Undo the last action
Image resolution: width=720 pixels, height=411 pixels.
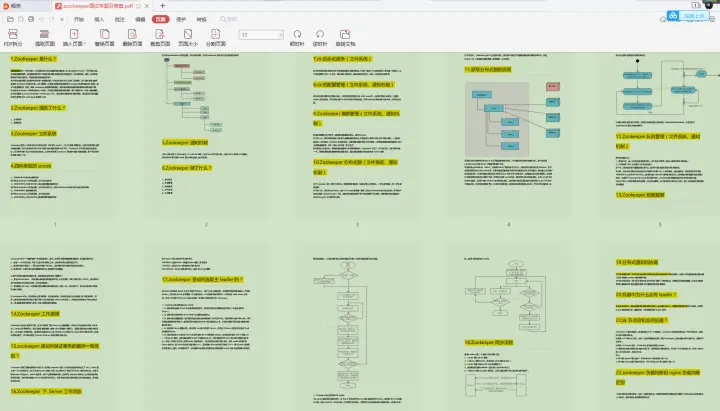(x=41, y=19)
